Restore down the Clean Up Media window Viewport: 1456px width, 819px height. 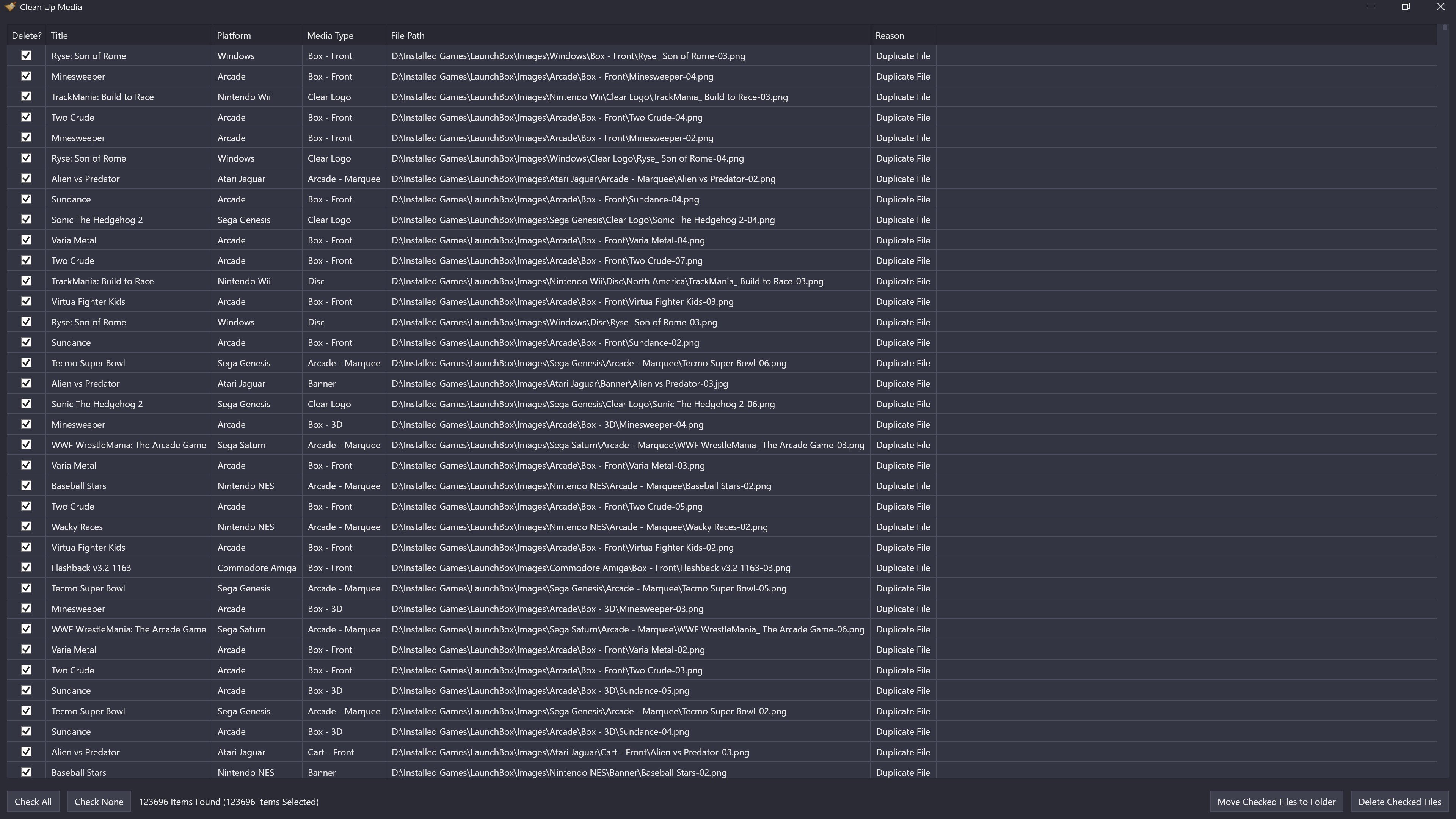coord(1406,7)
